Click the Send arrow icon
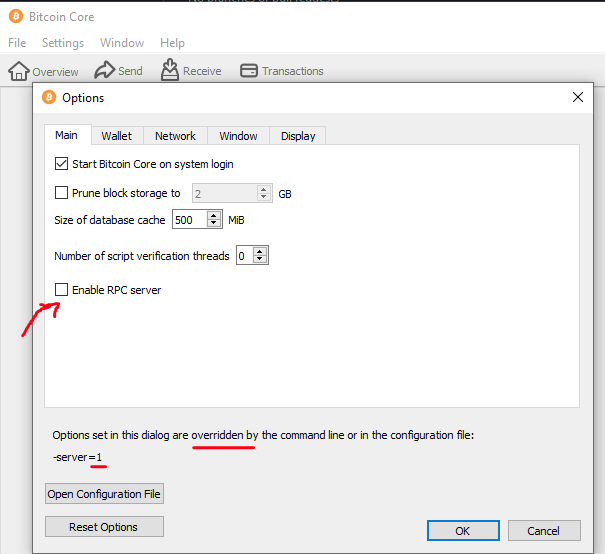 [x=105, y=70]
